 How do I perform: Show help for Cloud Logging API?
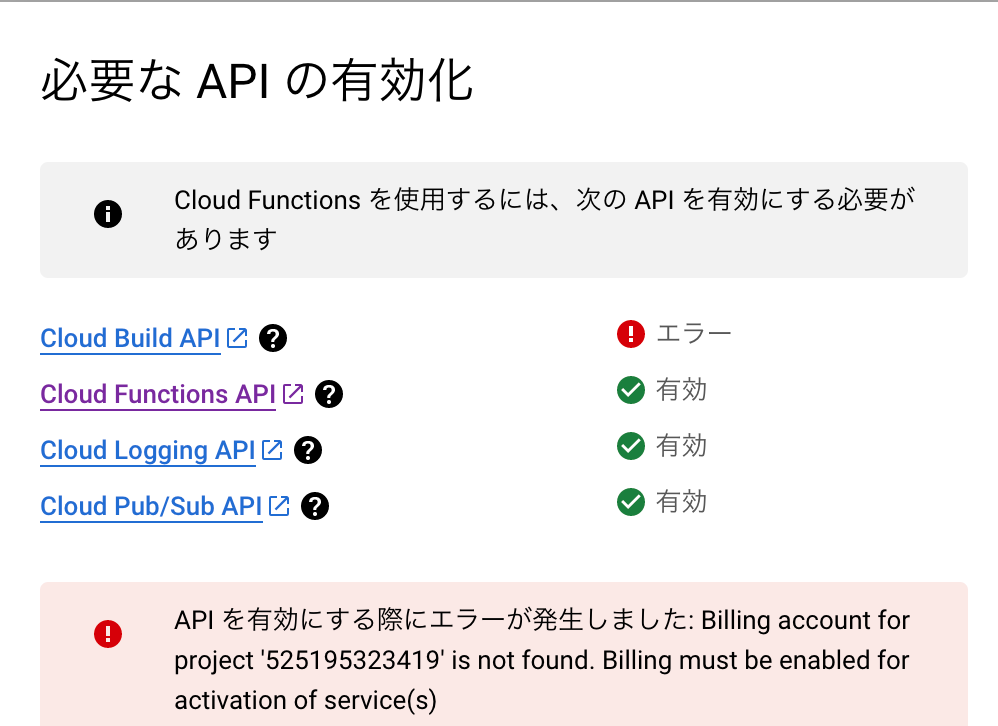point(308,451)
